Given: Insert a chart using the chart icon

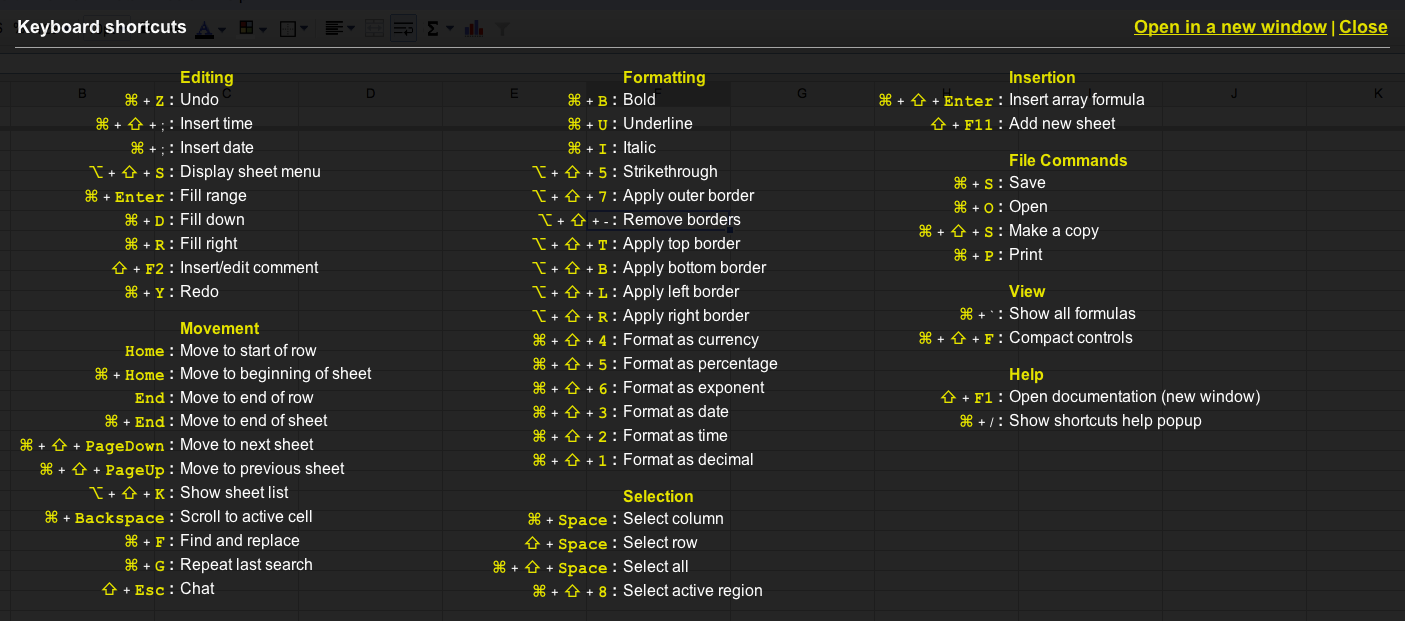Looking at the screenshot, I should point(474,29).
